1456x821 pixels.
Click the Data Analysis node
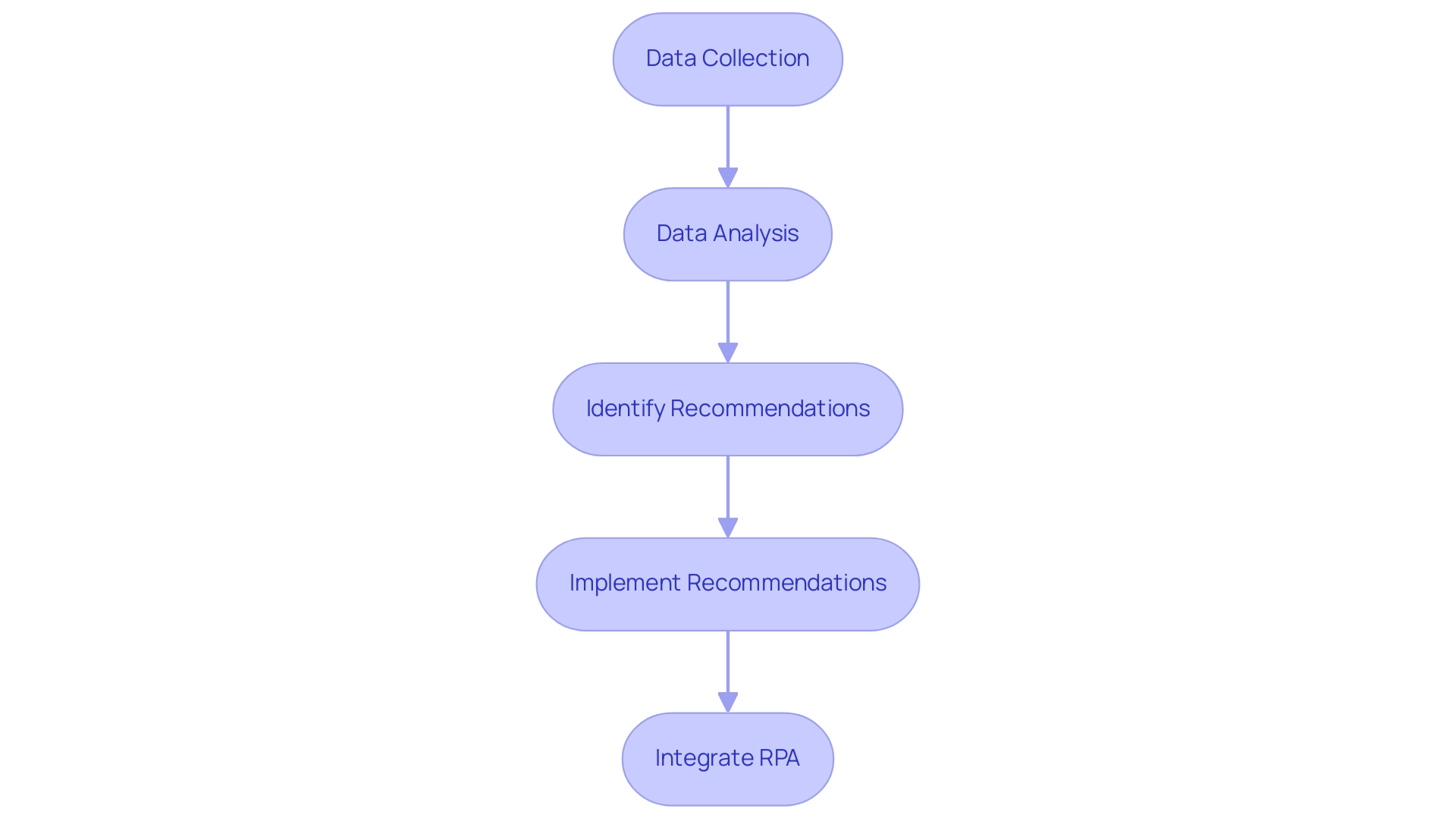(x=728, y=233)
